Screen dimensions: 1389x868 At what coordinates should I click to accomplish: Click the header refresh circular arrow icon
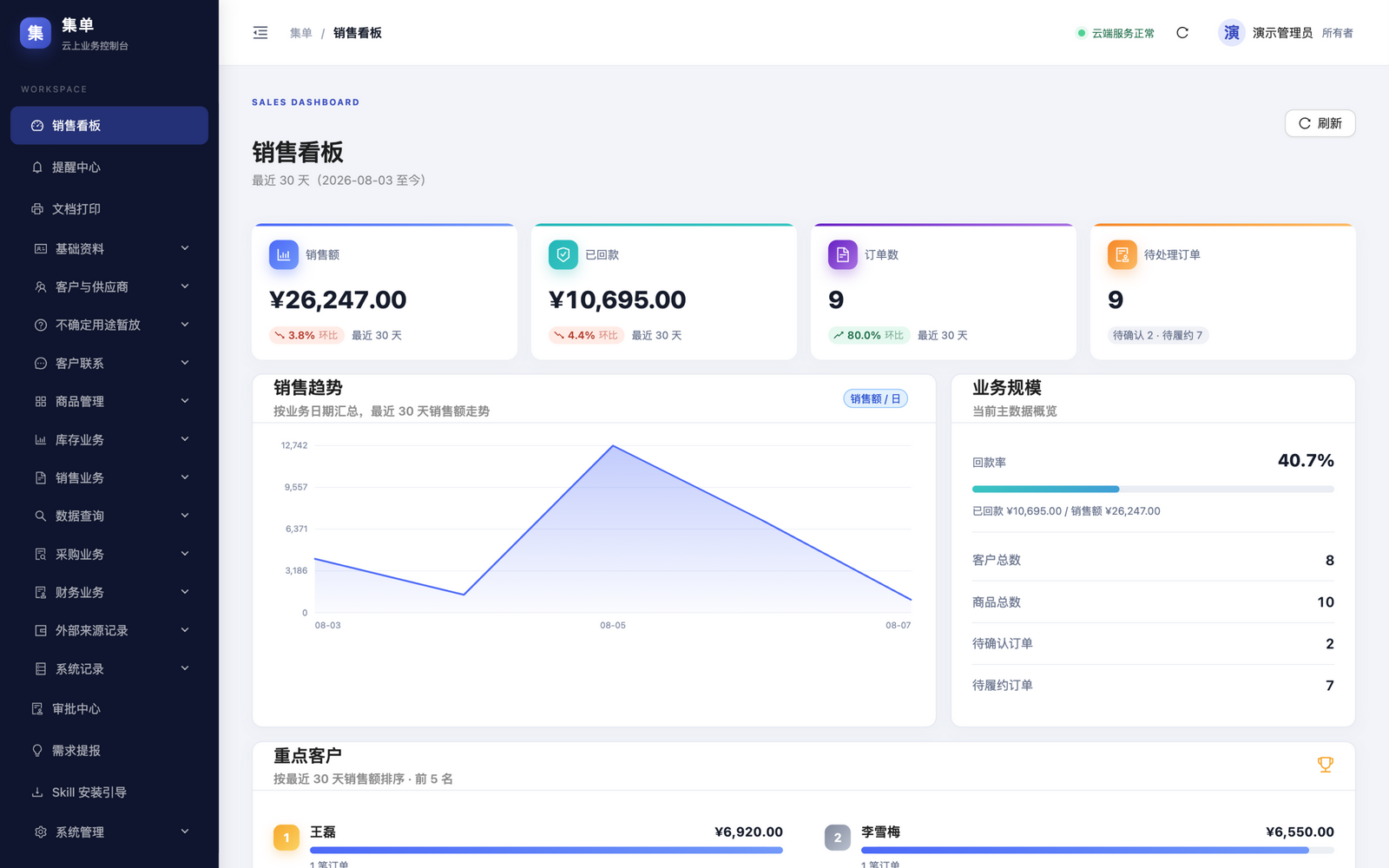(1182, 33)
